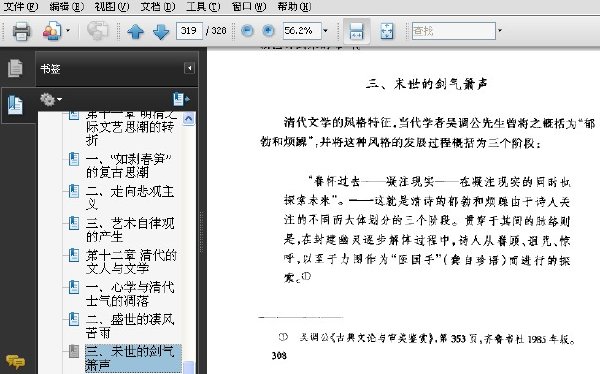Click the 书签 panel title

click(x=51, y=69)
